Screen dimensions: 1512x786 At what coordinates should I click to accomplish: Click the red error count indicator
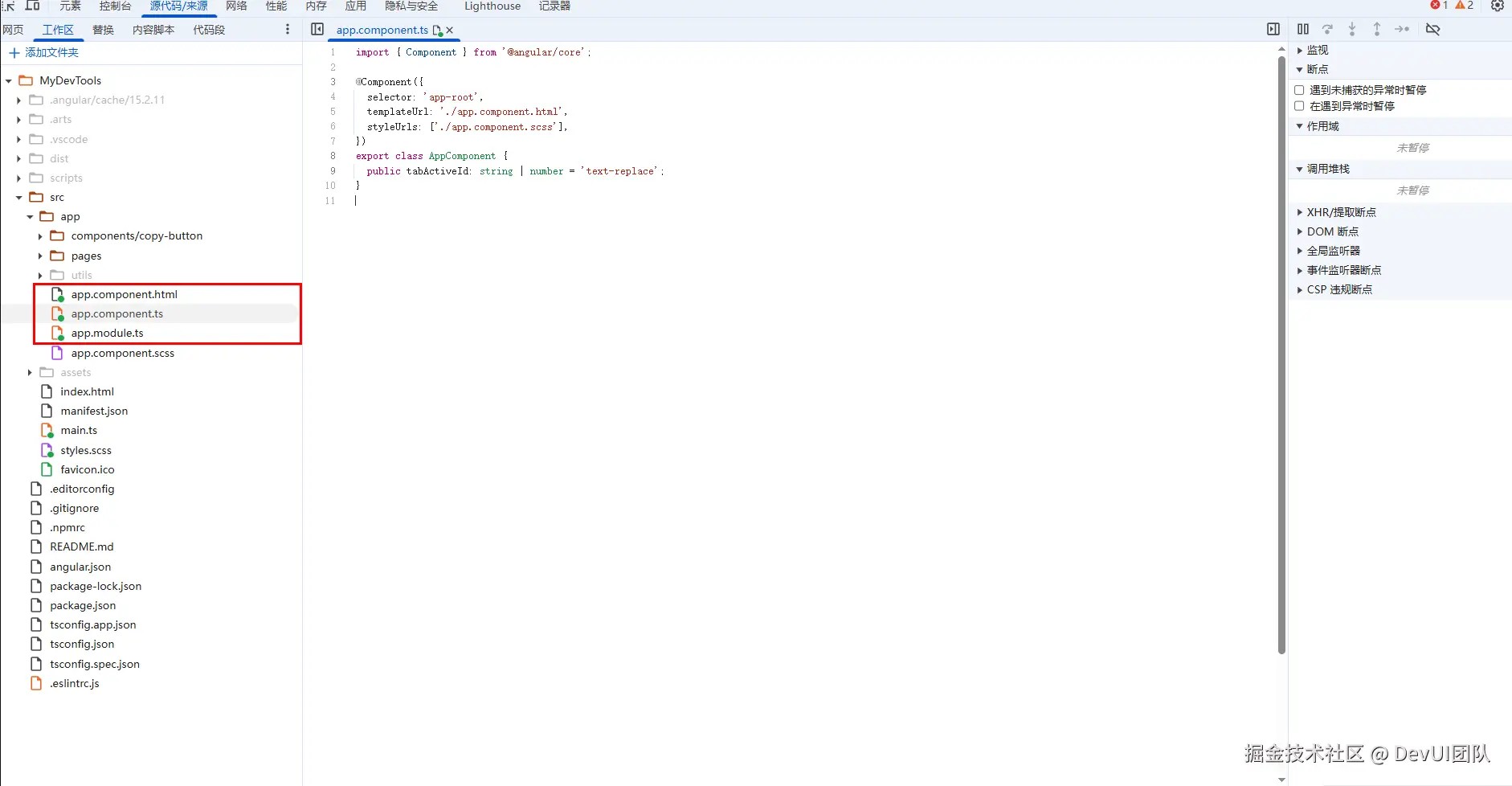coord(1439,6)
